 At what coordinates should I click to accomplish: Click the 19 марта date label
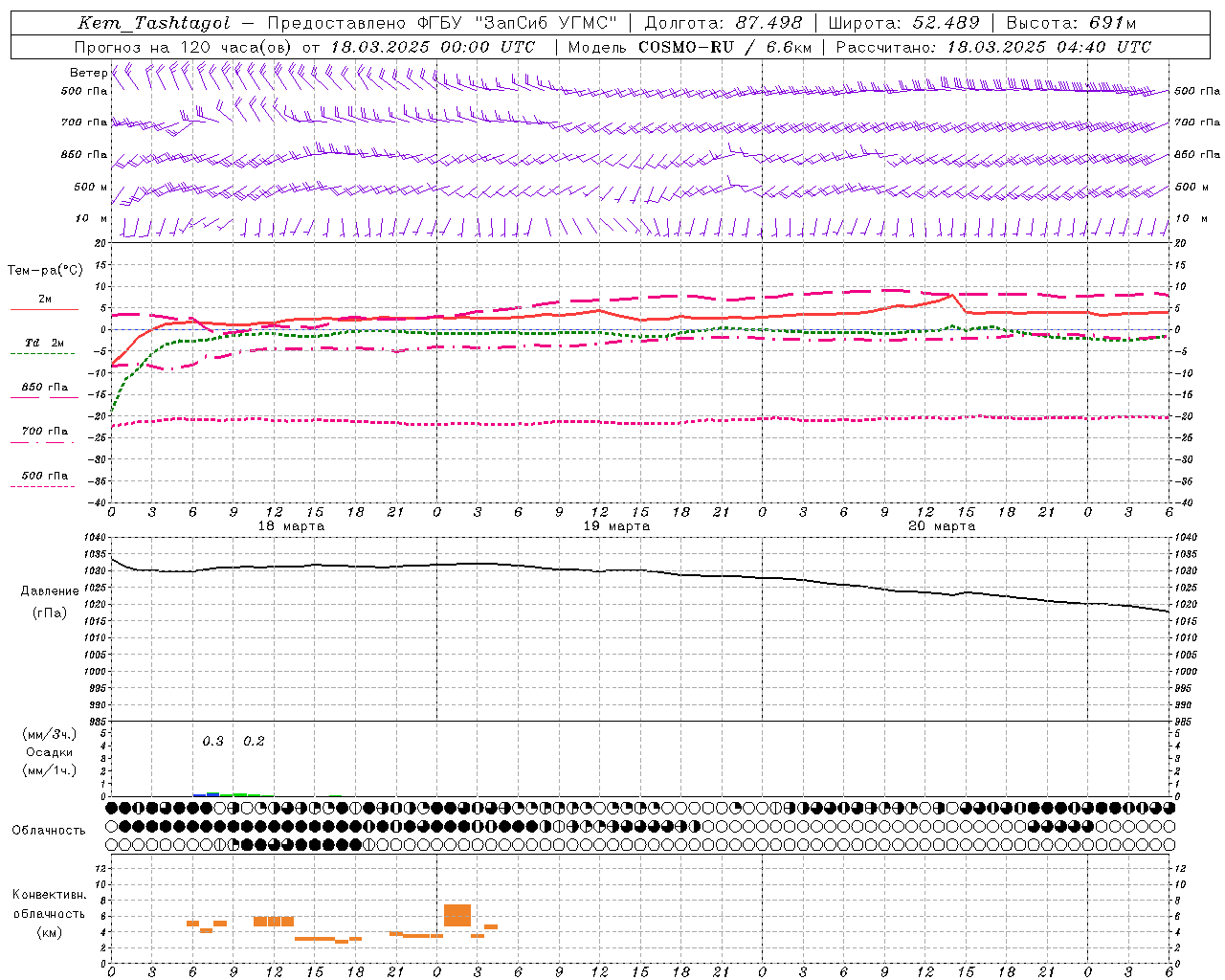pos(616,526)
